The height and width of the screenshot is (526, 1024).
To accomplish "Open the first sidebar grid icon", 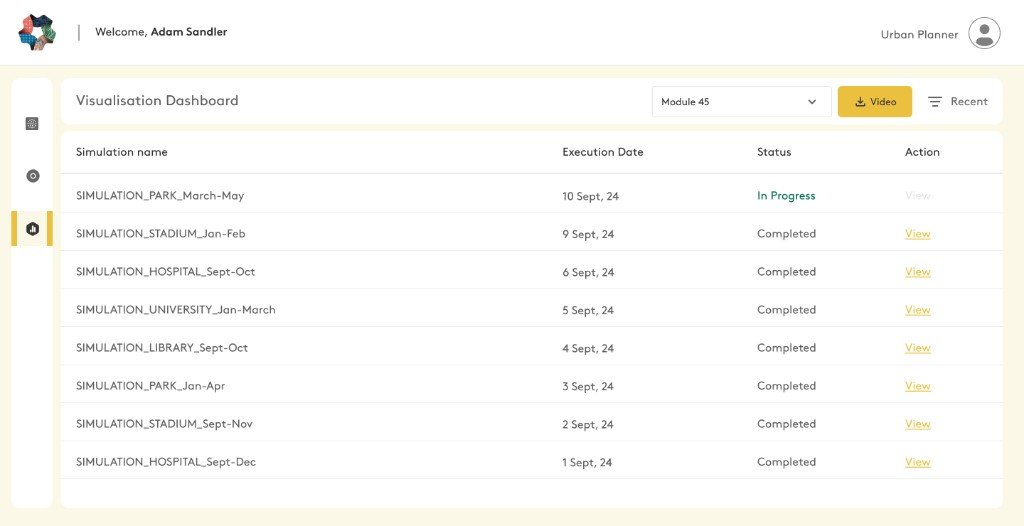I will (x=32, y=123).
